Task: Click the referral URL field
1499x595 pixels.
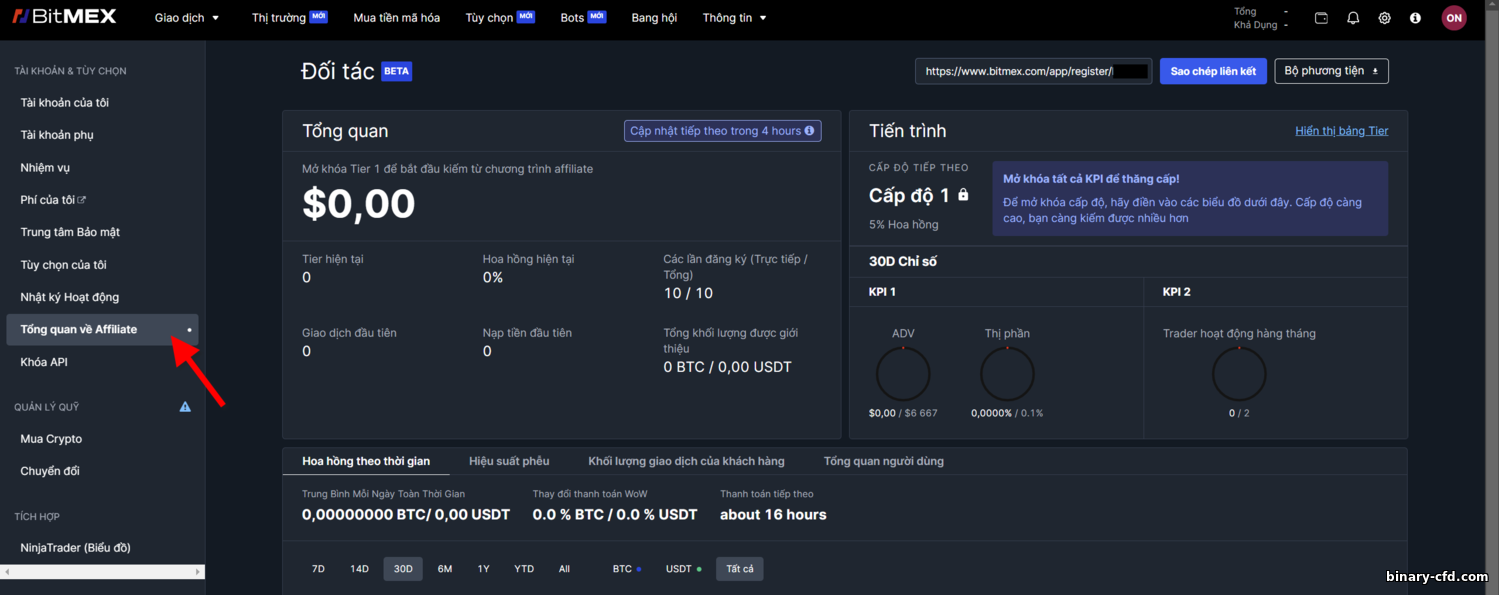Action: [1033, 71]
